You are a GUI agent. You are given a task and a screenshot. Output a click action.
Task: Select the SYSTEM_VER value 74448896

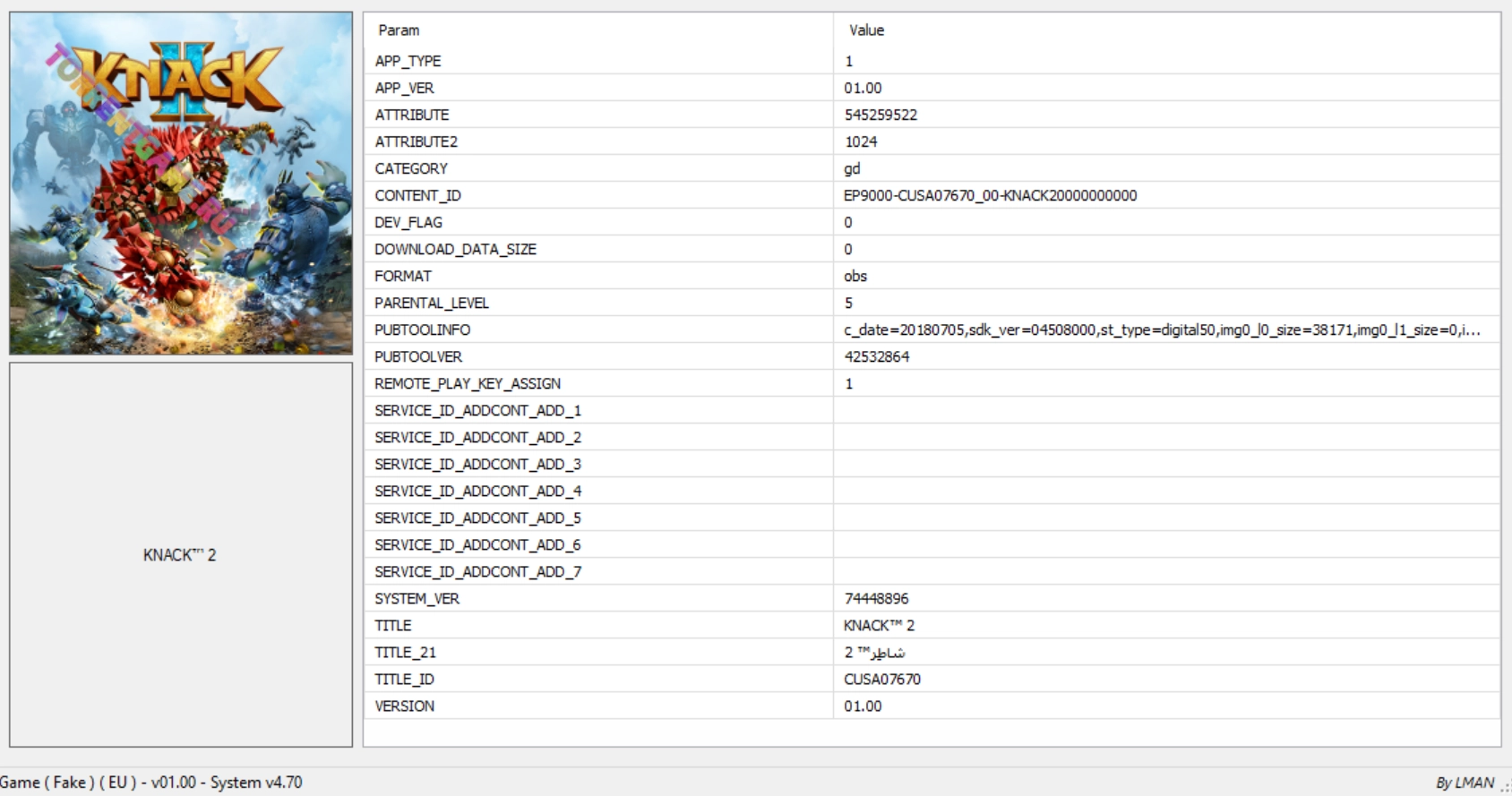pyautogui.click(x=876, y=598)
